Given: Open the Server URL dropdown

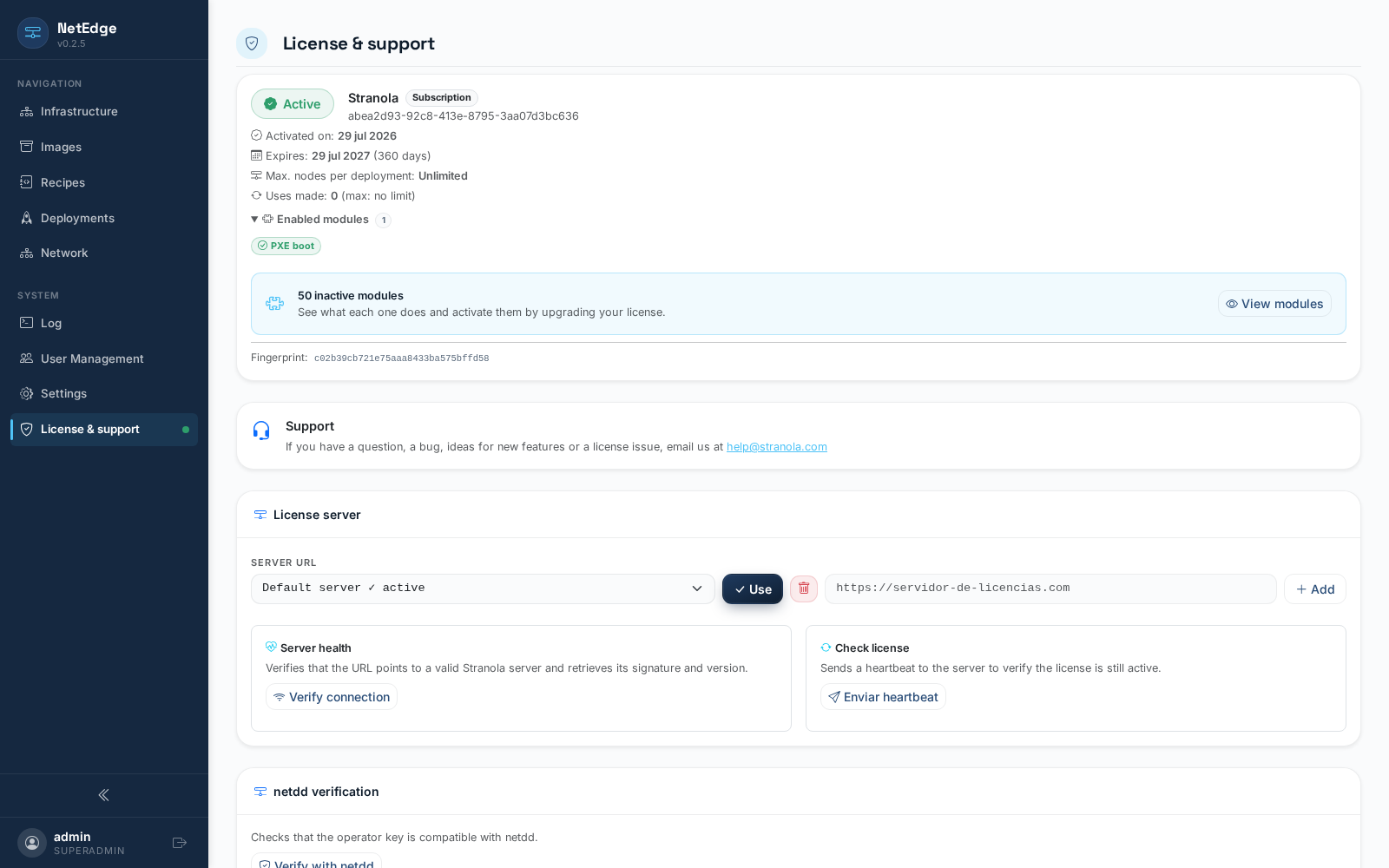Looking at the screenshot, I should click(483, 589).
